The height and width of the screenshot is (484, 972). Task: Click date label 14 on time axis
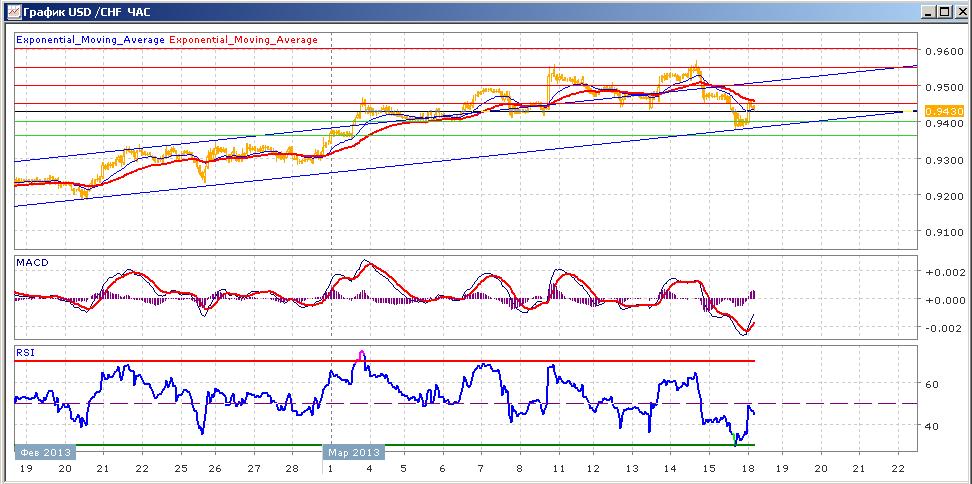click(x=670, y=469)
